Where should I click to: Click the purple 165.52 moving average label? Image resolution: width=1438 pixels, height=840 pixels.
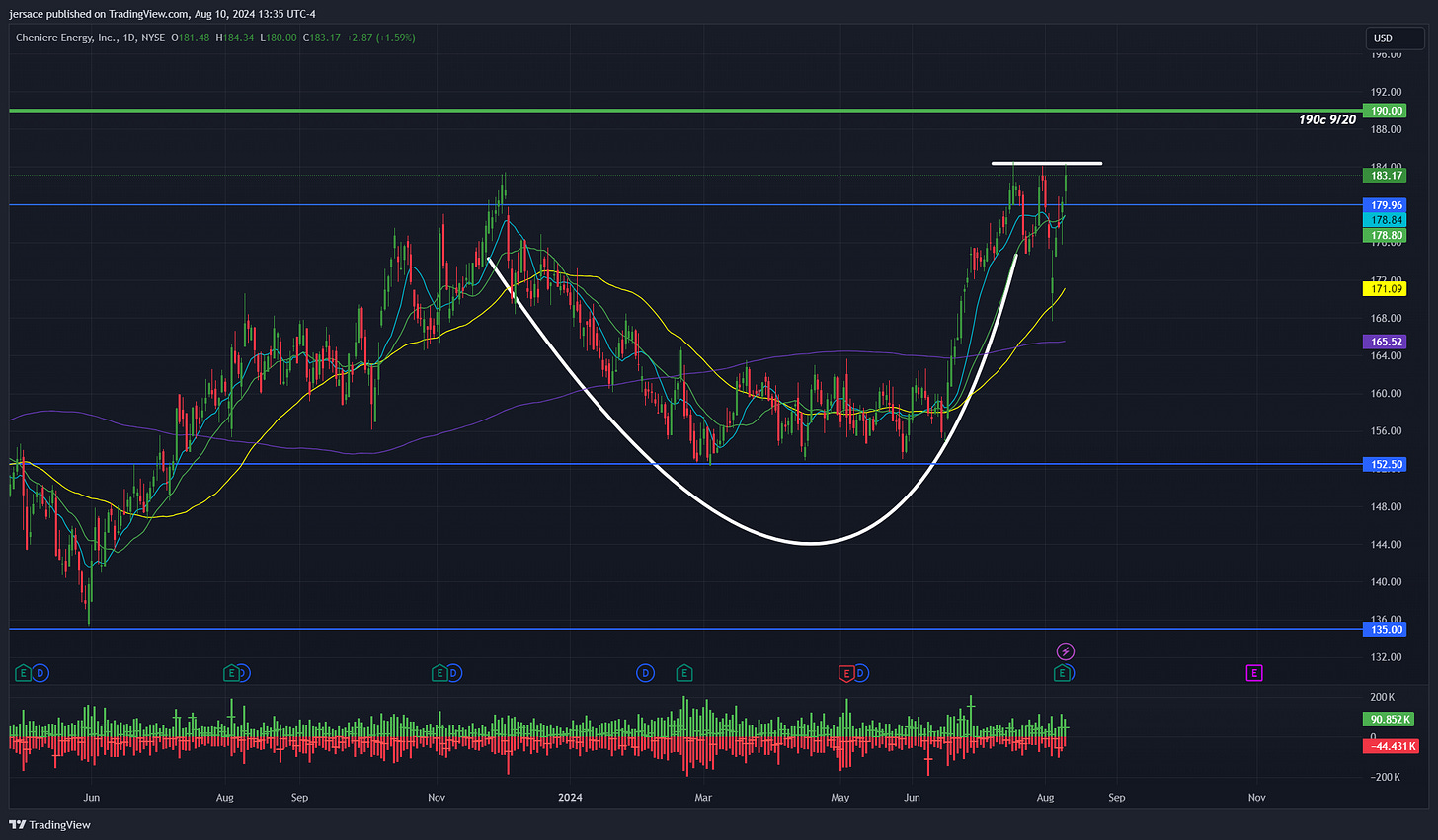[x=1386, y=342]
